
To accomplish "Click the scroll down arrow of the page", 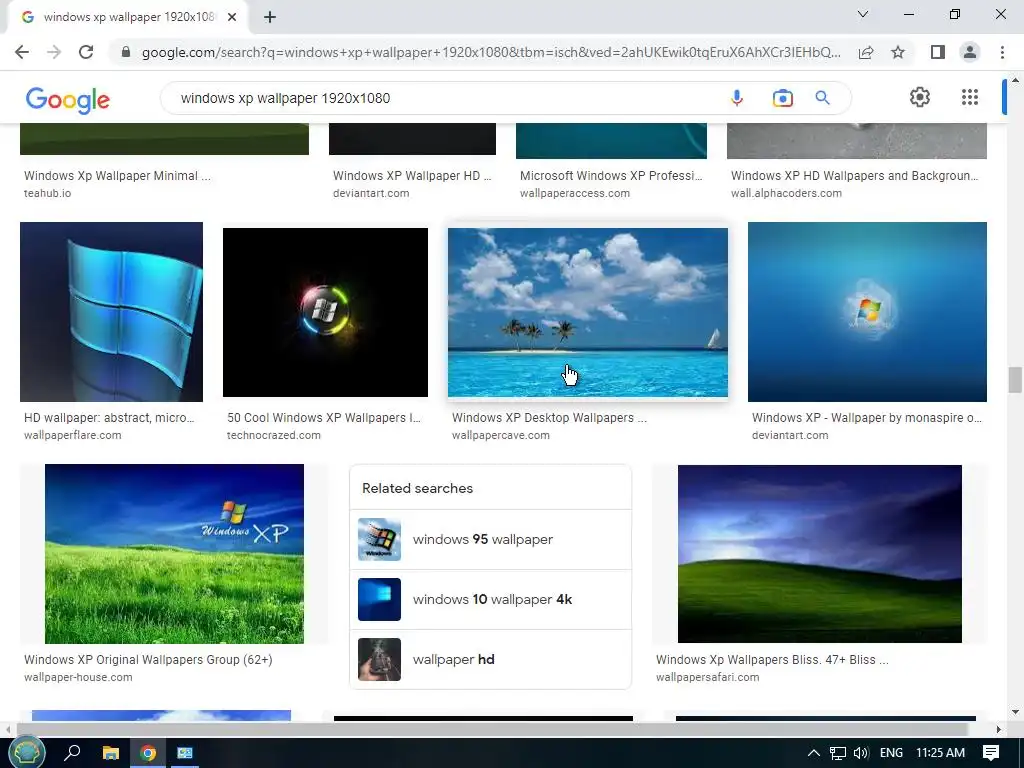I will coord(1015,712).
